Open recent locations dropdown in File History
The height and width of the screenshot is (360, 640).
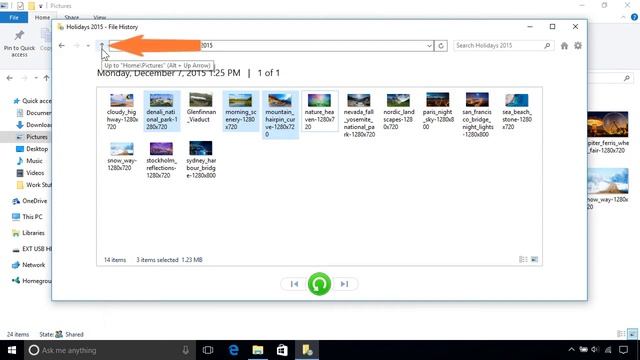point(88,46)
